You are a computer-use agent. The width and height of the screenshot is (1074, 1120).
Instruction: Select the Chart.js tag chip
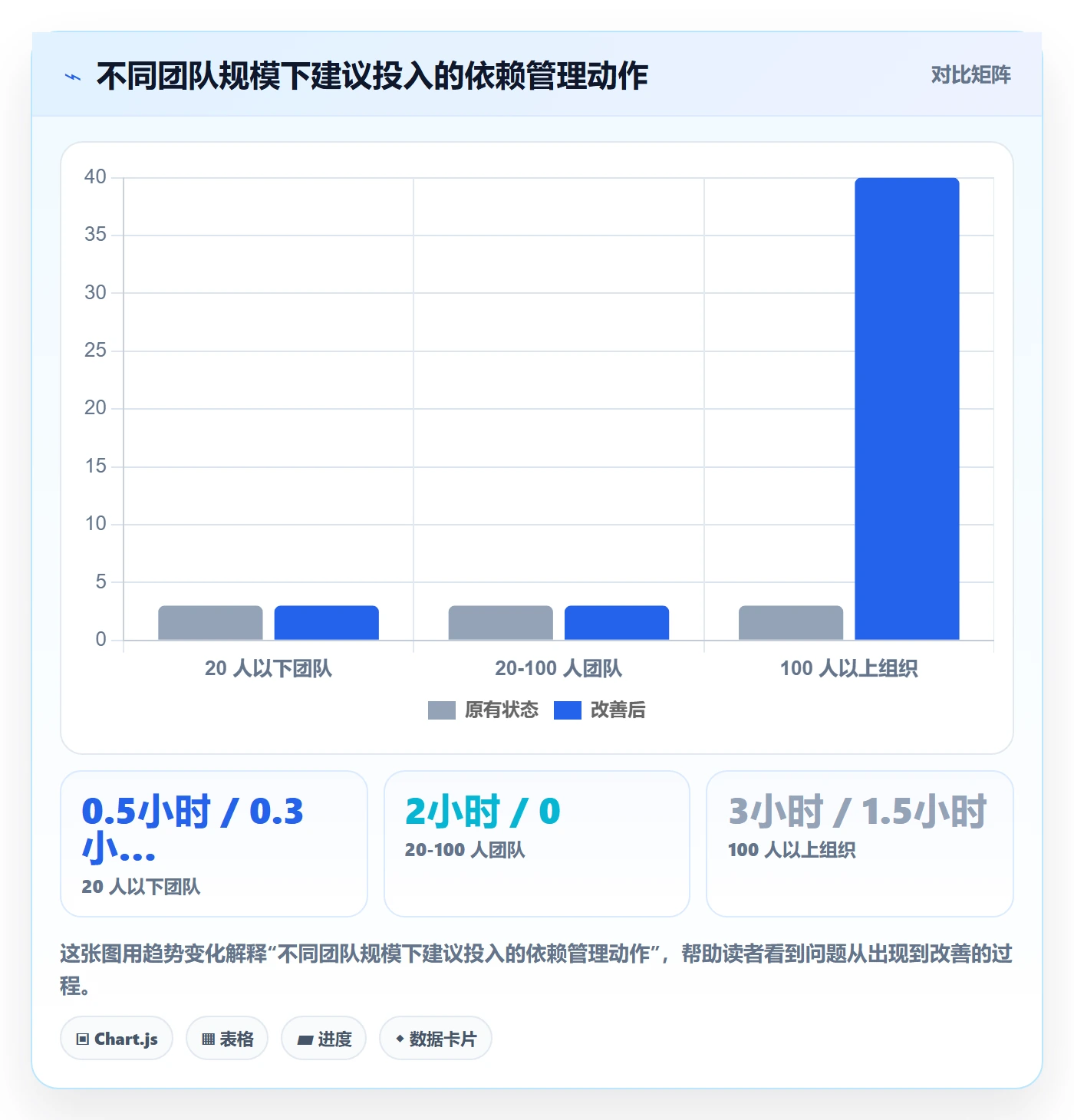pyautogui.click(x=117, y=1039)
